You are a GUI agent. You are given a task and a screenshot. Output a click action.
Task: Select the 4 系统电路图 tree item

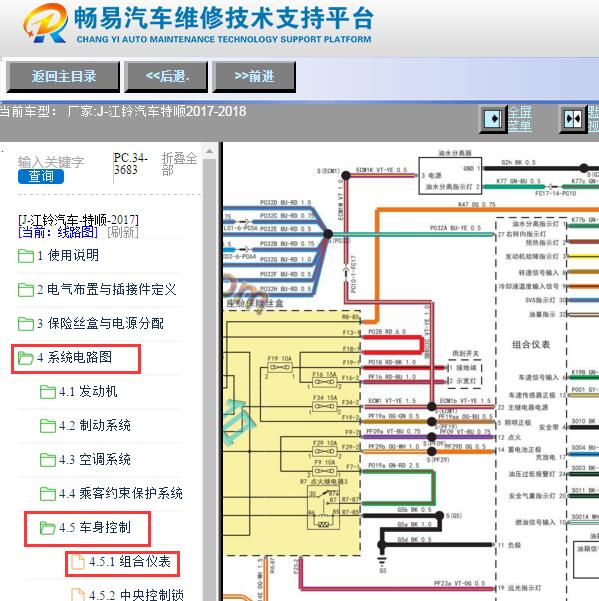(x=74, y=358)
